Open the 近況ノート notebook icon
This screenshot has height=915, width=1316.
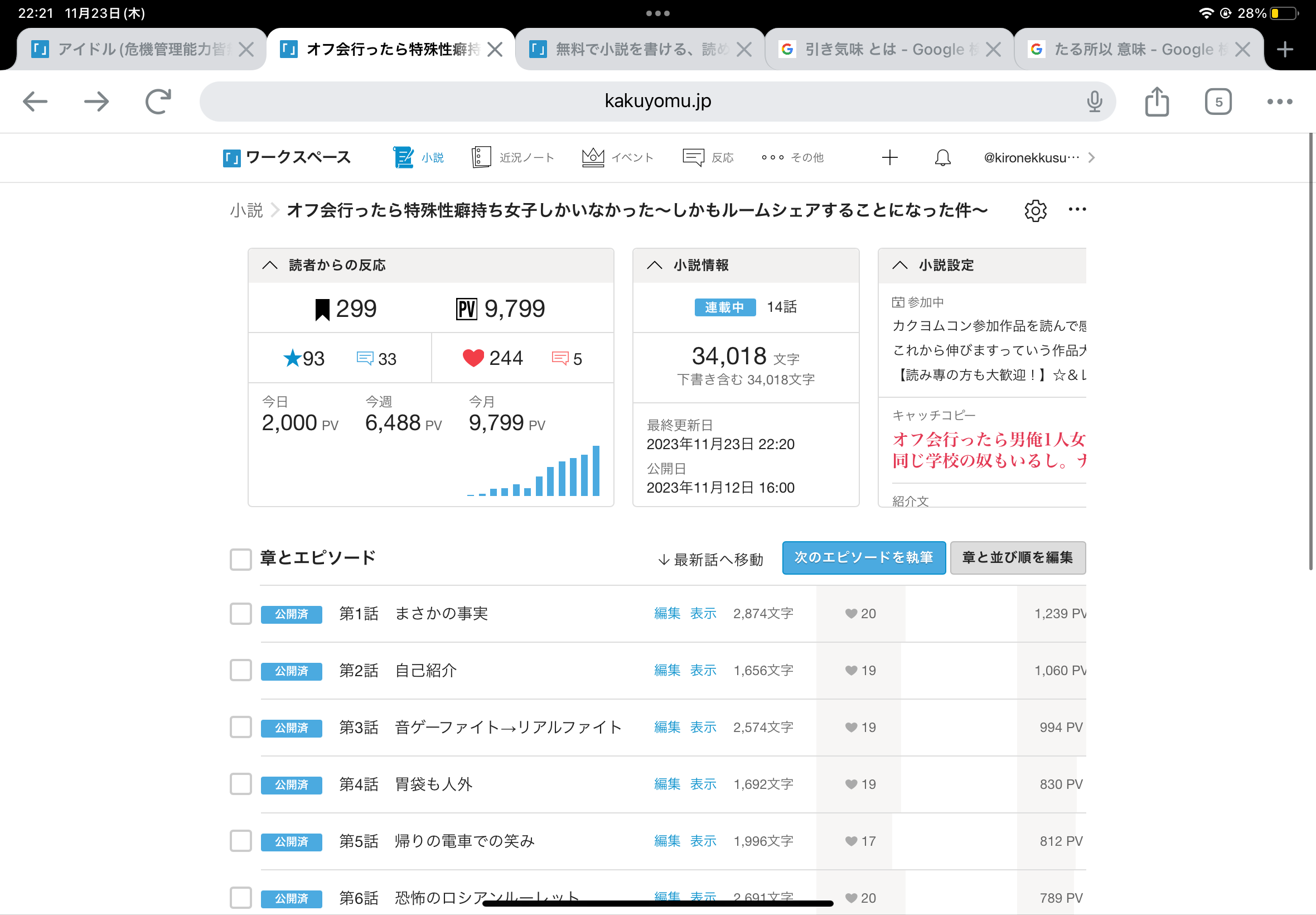click(x=481, y=157)
